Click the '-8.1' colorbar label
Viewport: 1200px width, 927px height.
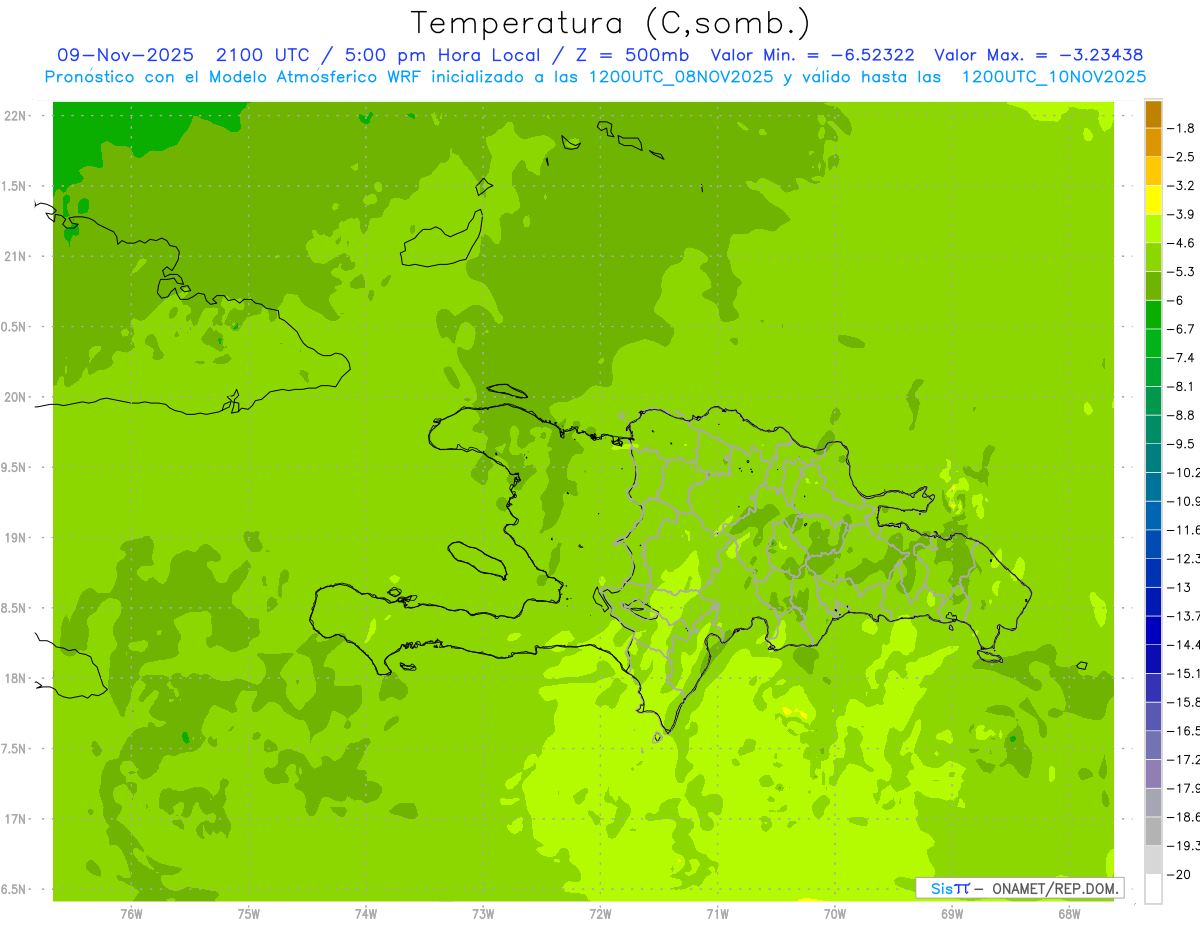(1181, 386)
